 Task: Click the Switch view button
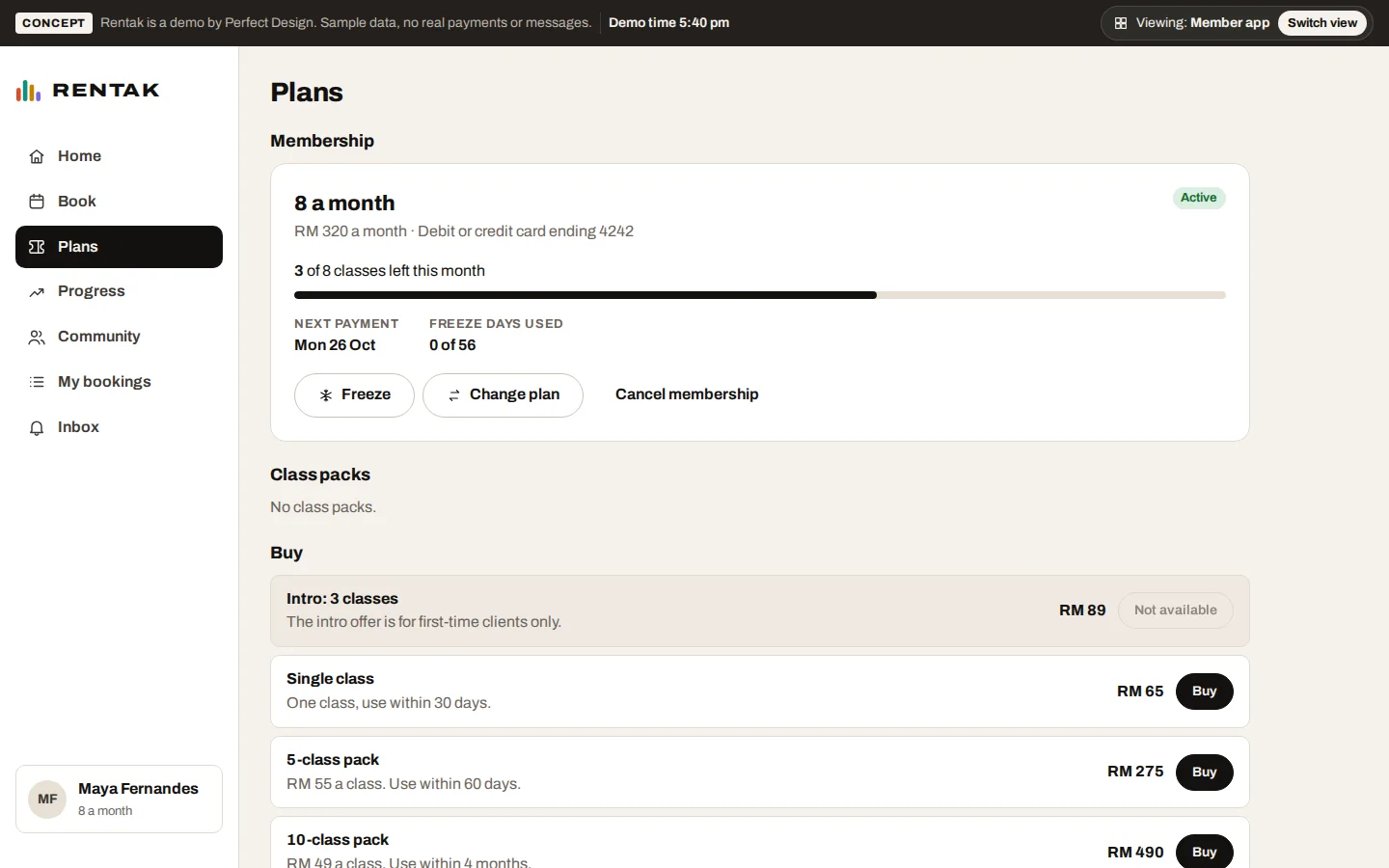click(1322, 23)
